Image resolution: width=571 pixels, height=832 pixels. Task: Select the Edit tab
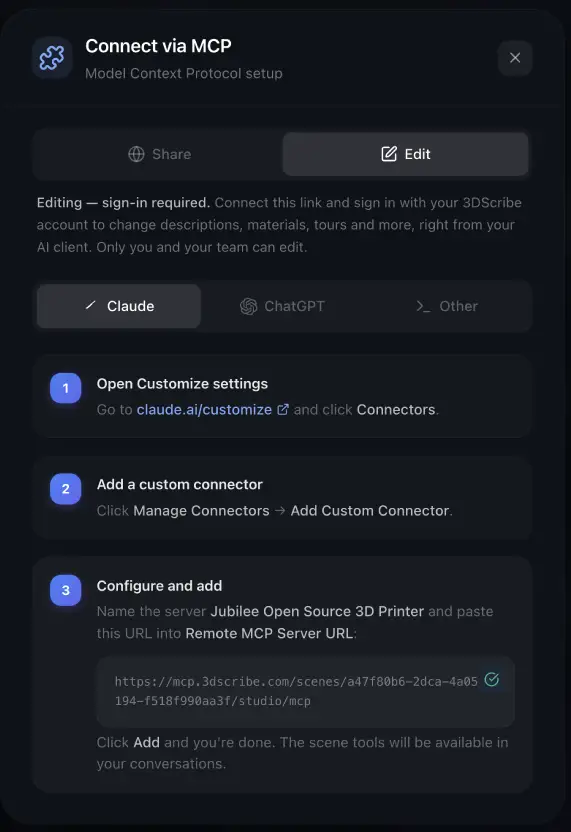click(x=405, y=154)
